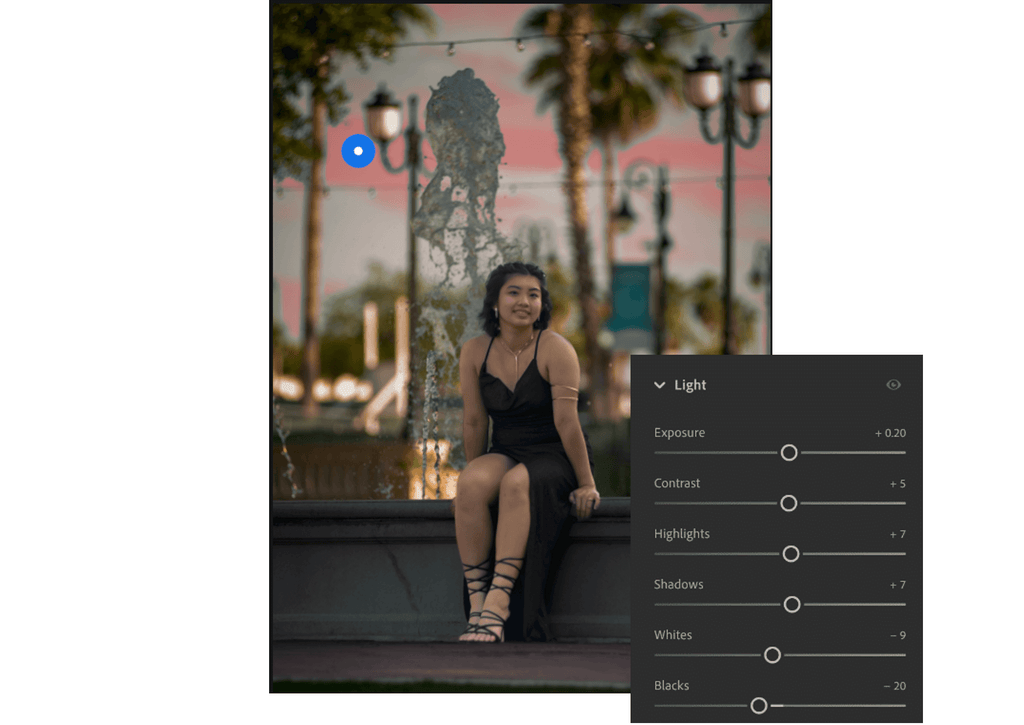Click the Shadows slider handle
Image resolution: width=1024 pixels, height=725 pixels.
792,605
